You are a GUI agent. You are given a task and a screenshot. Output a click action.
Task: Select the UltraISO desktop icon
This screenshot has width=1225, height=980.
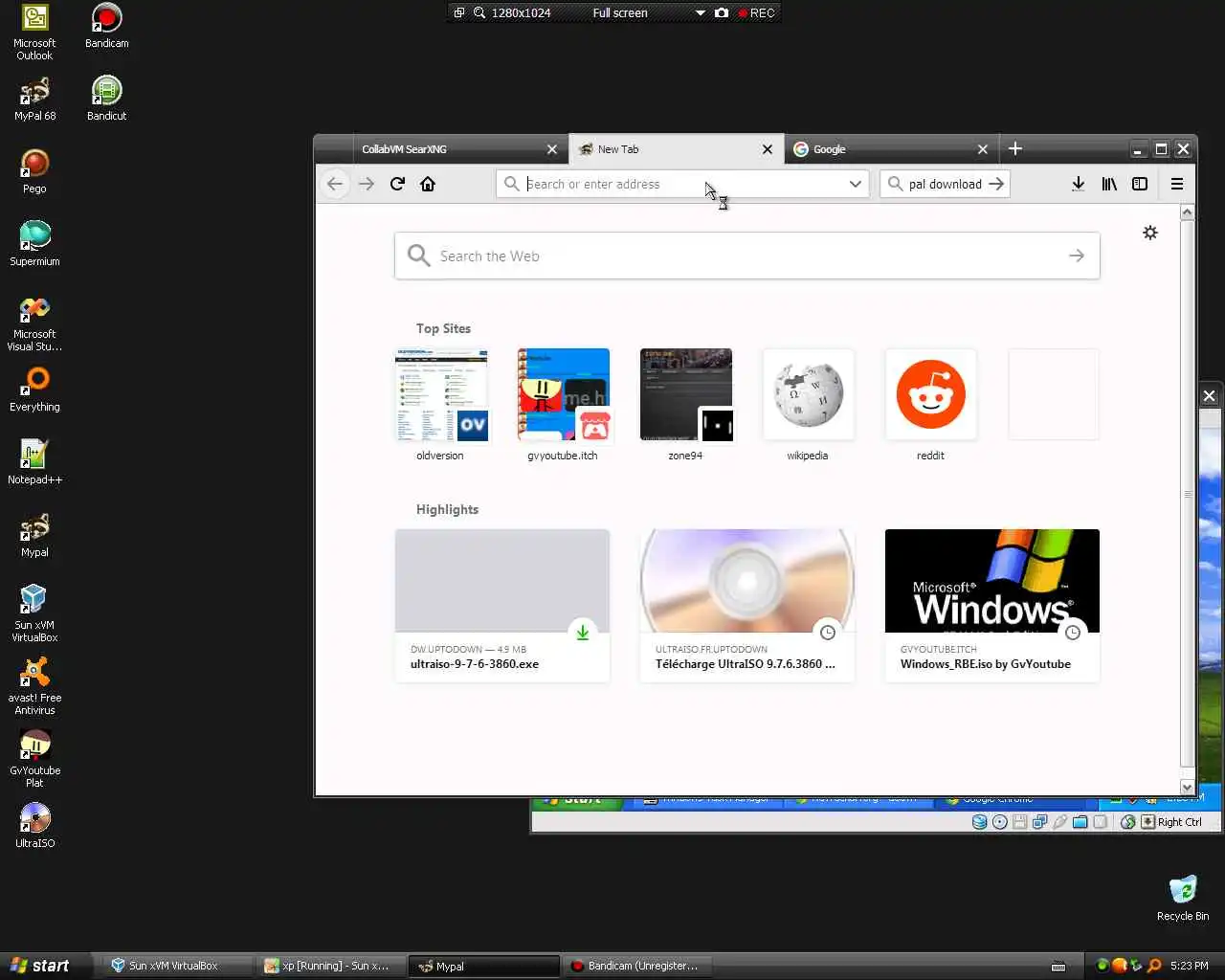34,826
